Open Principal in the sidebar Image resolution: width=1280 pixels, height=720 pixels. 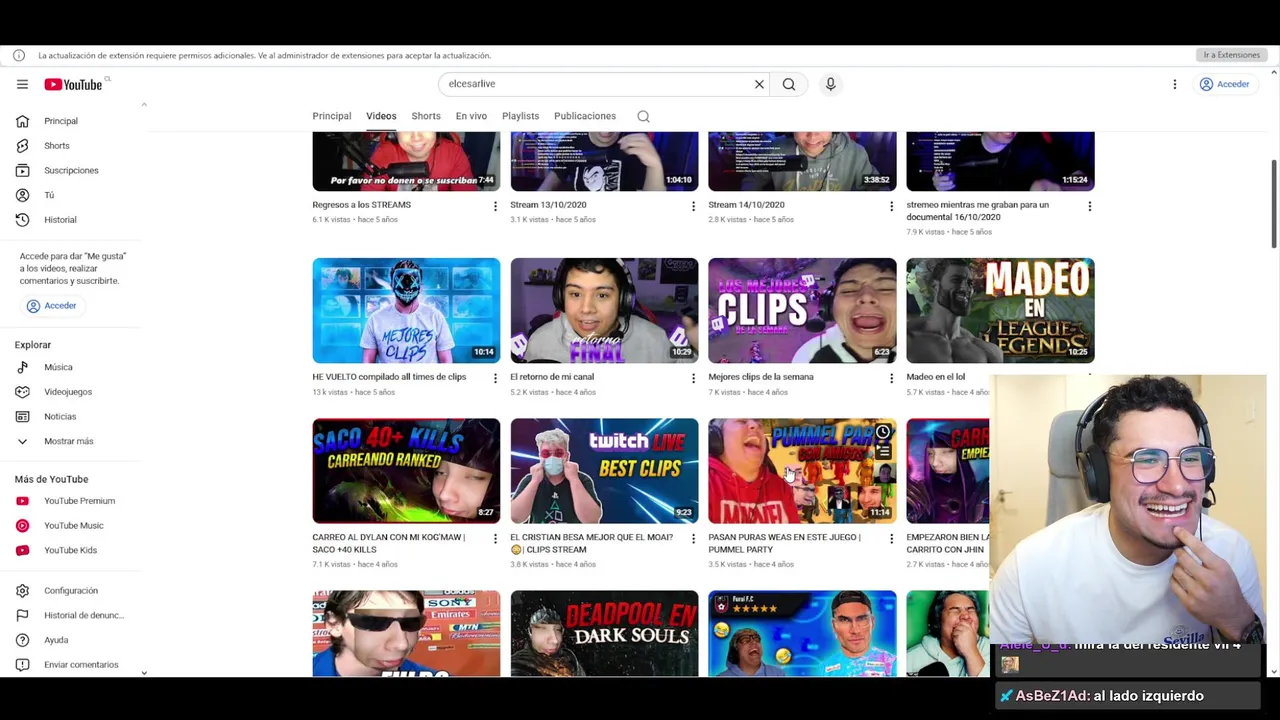tap(72, 121)
